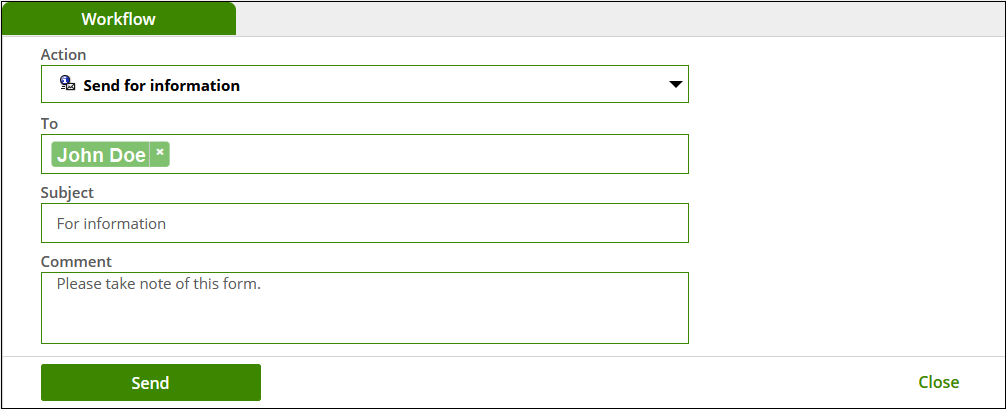Click the green Send button
The width and height of the screenshot is (1006, 409).
pos(151,382)
